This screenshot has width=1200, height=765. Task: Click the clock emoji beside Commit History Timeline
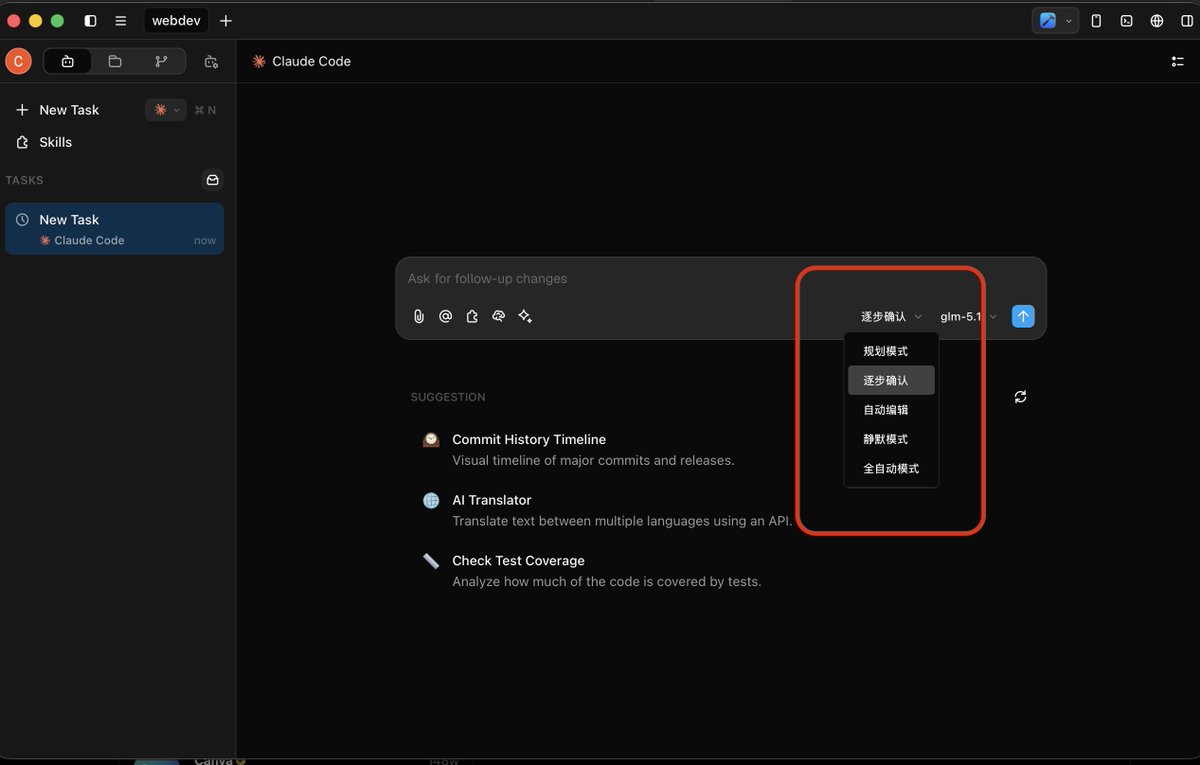click(431, 439)
